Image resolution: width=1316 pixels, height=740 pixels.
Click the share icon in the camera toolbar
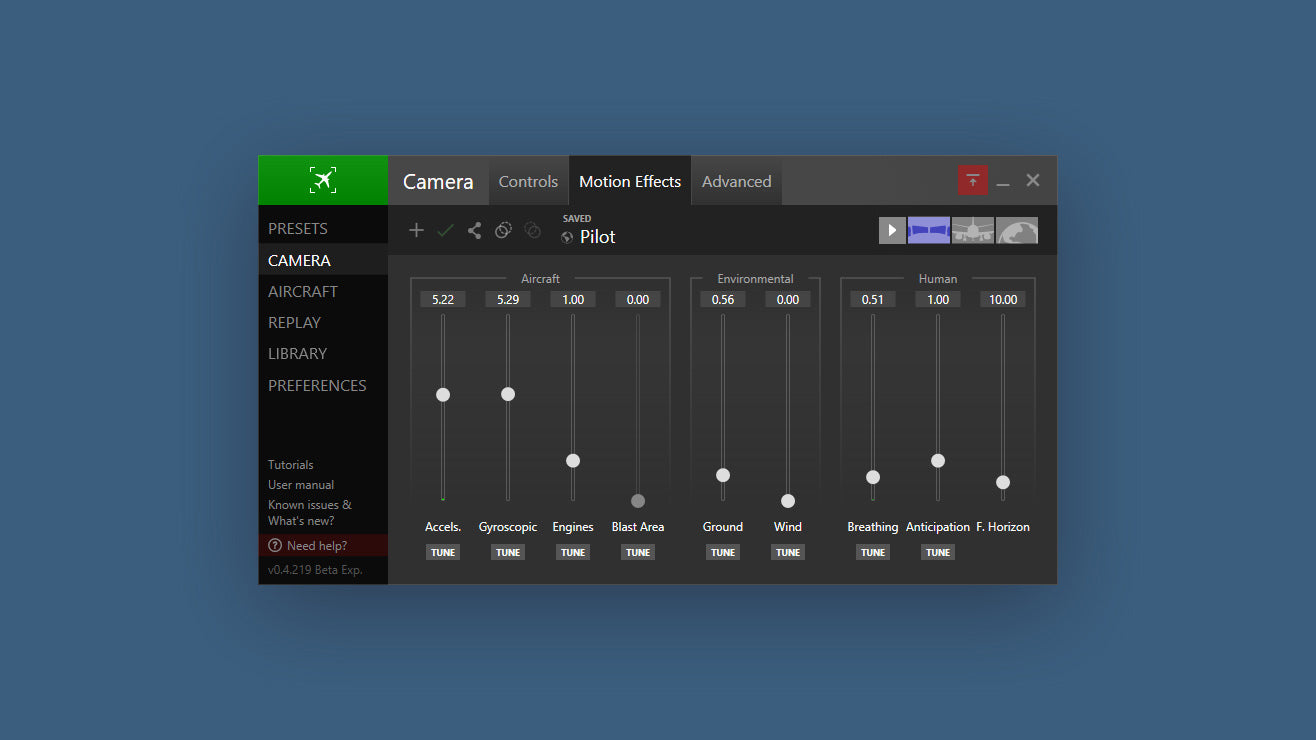[474, 231]
